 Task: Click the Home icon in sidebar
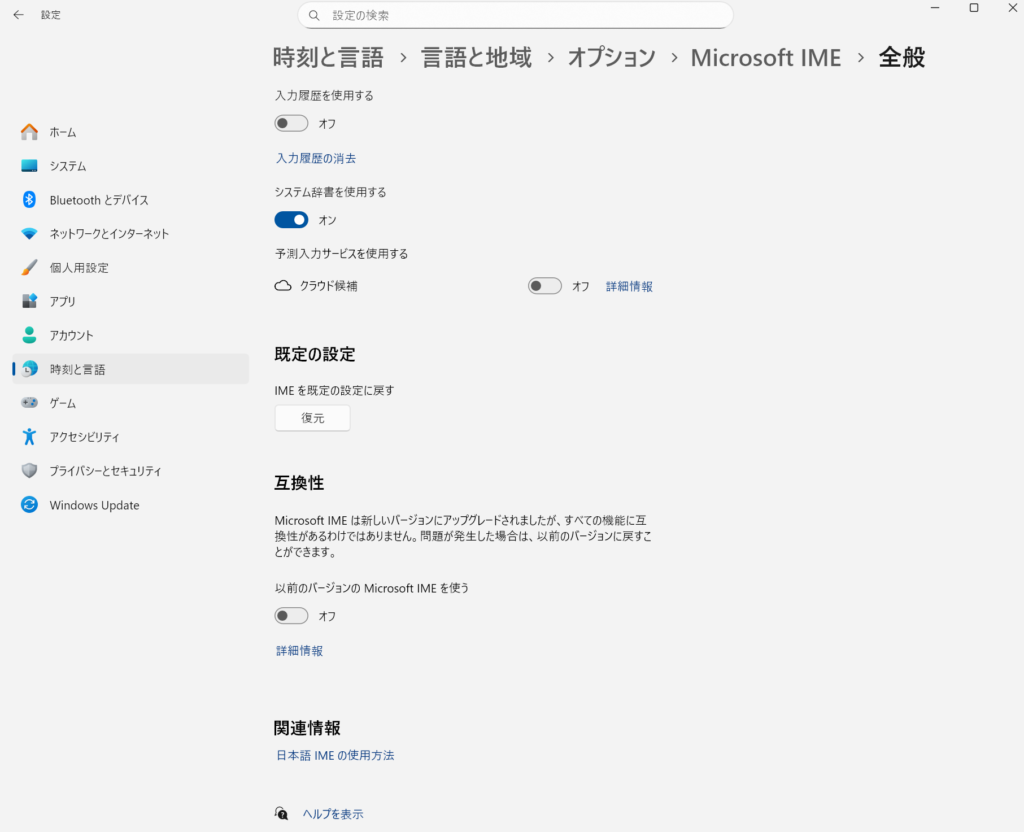coord(29,132)
